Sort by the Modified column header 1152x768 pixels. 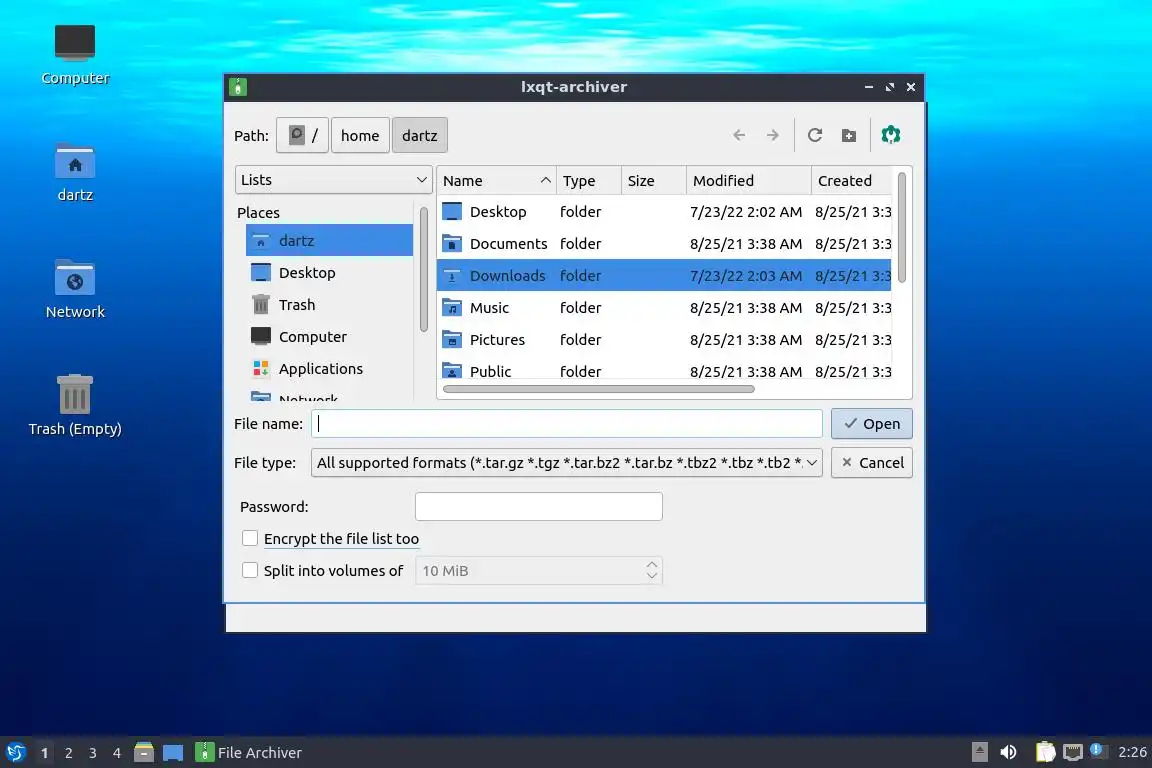(749, 181)
